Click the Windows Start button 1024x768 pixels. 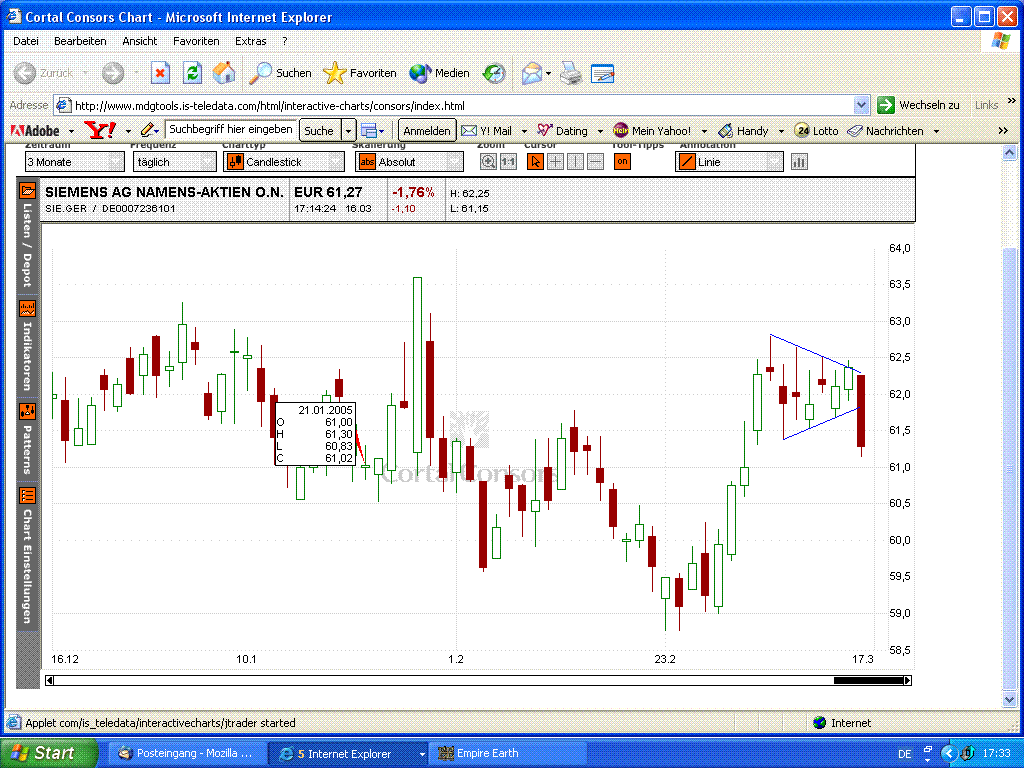49,753
